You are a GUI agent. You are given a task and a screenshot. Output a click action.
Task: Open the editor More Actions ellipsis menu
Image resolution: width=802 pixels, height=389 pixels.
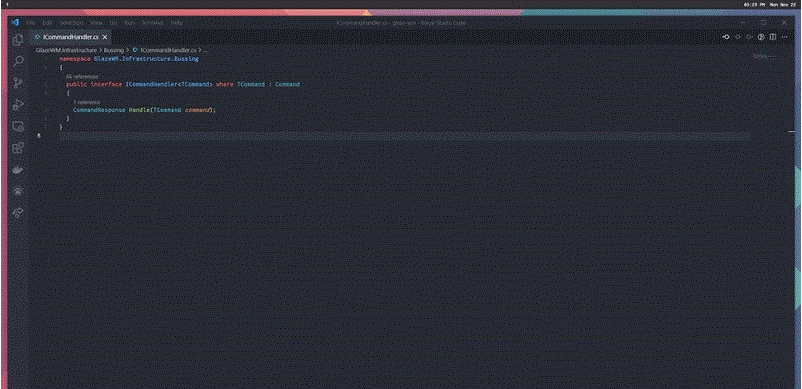coord(785,37)
